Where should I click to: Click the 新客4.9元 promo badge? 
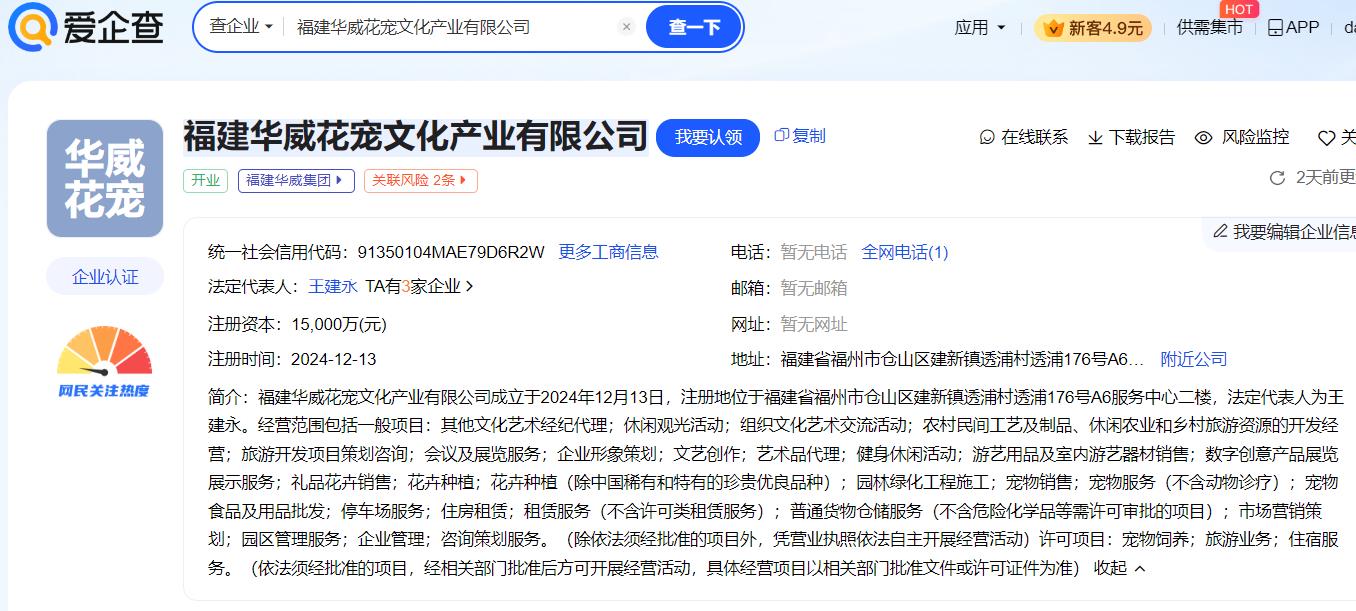[1093, 28]
